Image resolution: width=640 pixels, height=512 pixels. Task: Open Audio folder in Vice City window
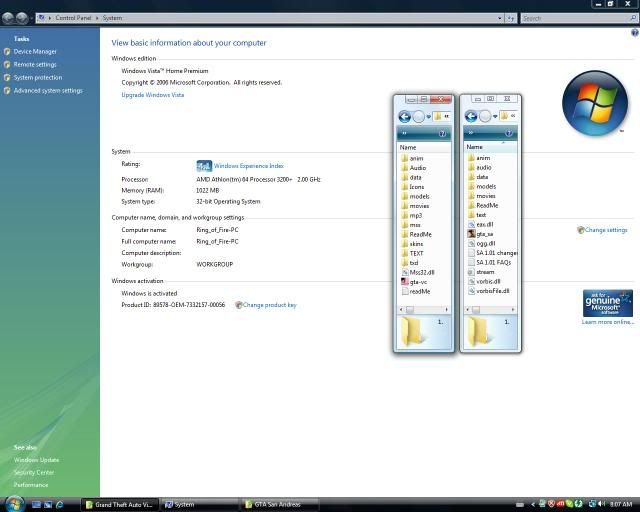click(x=413, y=168)
